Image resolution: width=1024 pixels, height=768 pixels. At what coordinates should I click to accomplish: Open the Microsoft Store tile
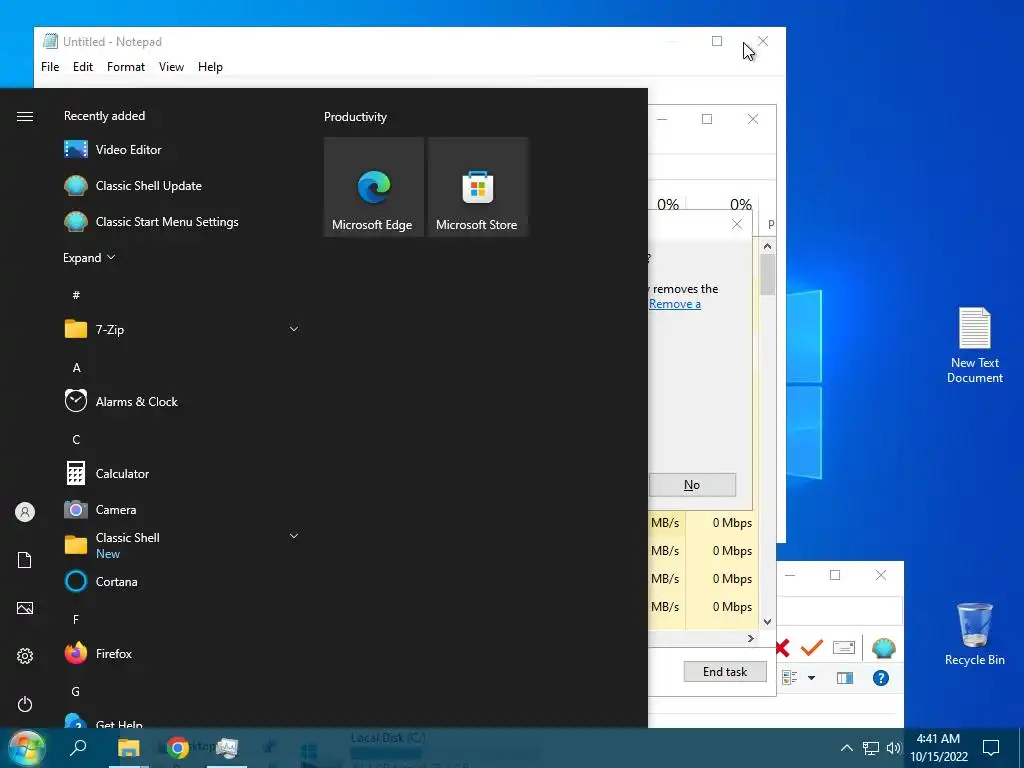(477, 187)
